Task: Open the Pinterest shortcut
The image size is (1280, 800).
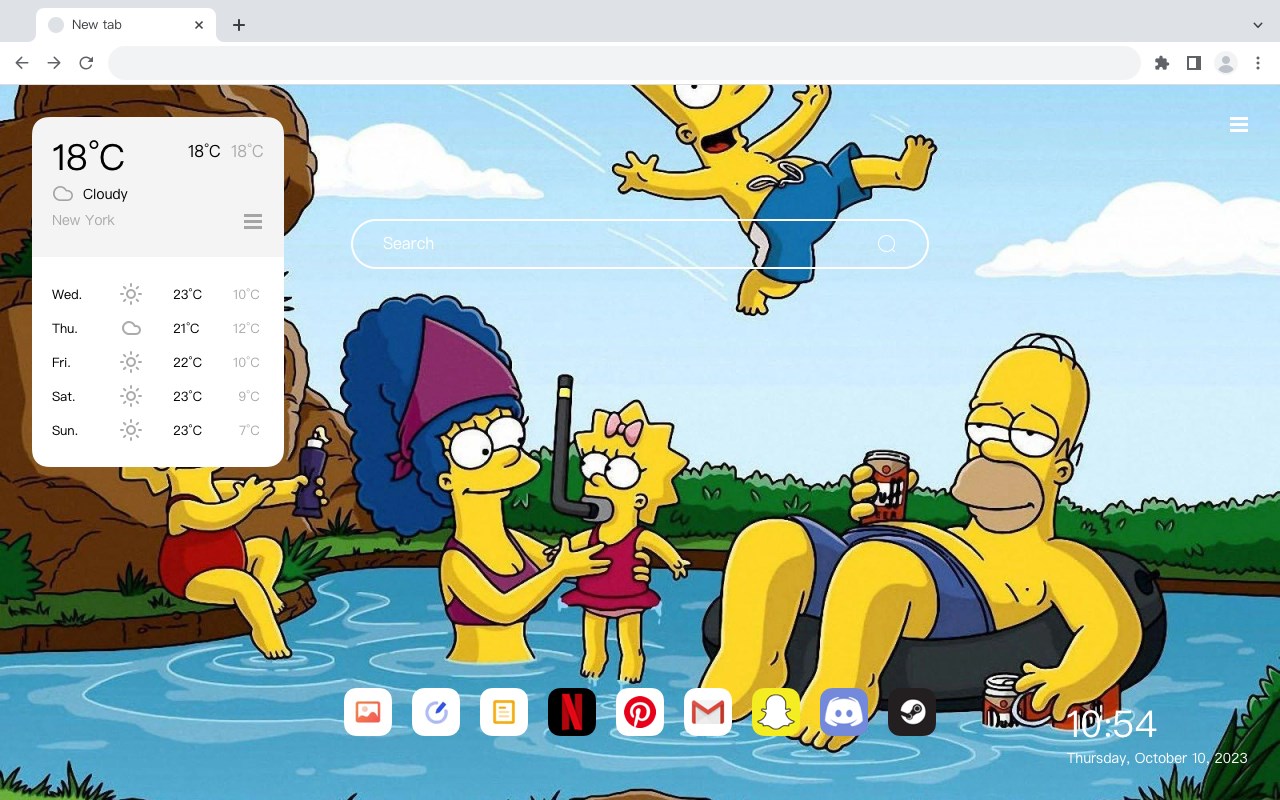Action: click(640, 712)
